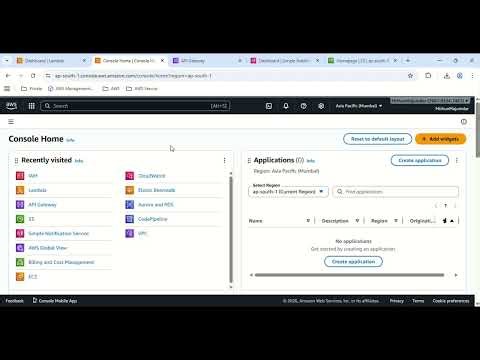Open the help question mark icon
This screenshot has width=480, height=360.
click(x=303, y=106)
